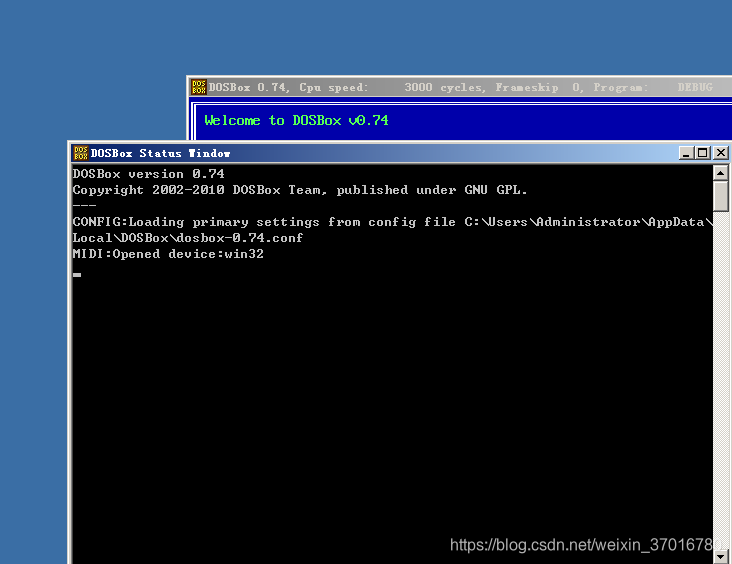Image resolution: width=732 pixels, height=564 pixels.
Task: Close the DOSBox Status Window
Action: tap(721, 153)
